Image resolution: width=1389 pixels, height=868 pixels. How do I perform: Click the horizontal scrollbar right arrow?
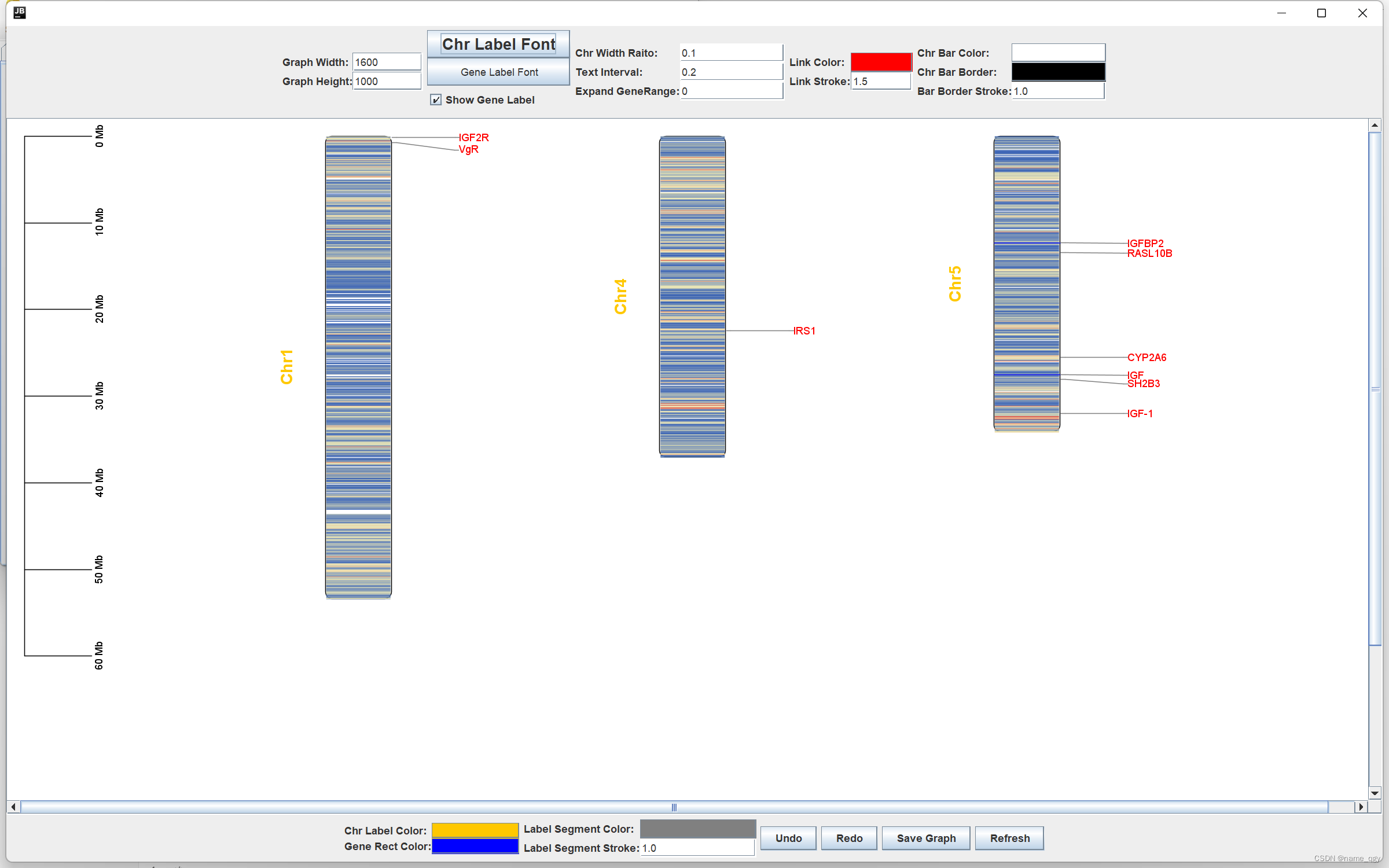1361,807
